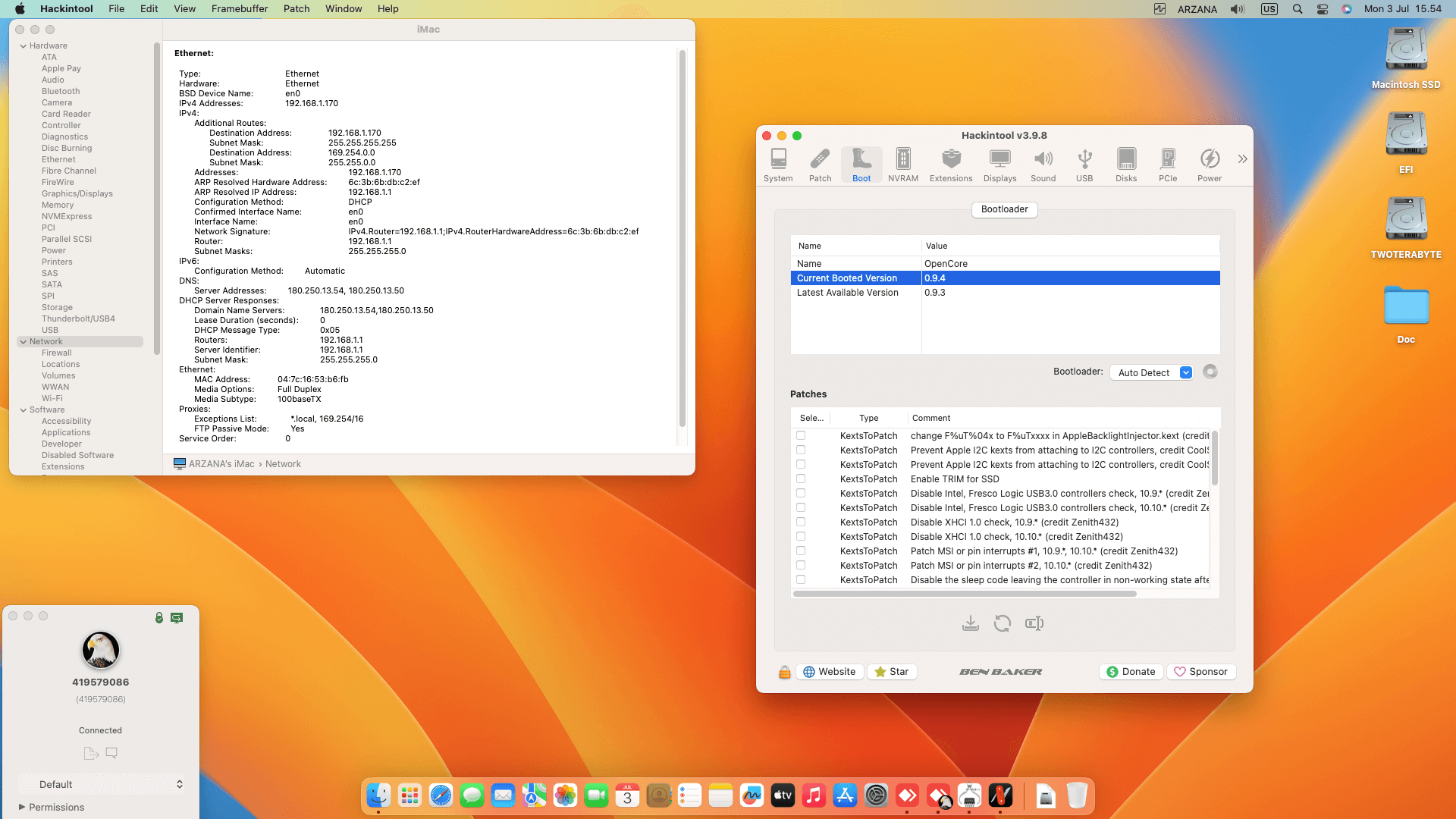Open the Extensions section in Hackintool
Viewport: 1456px width, 819px height.
951,165
